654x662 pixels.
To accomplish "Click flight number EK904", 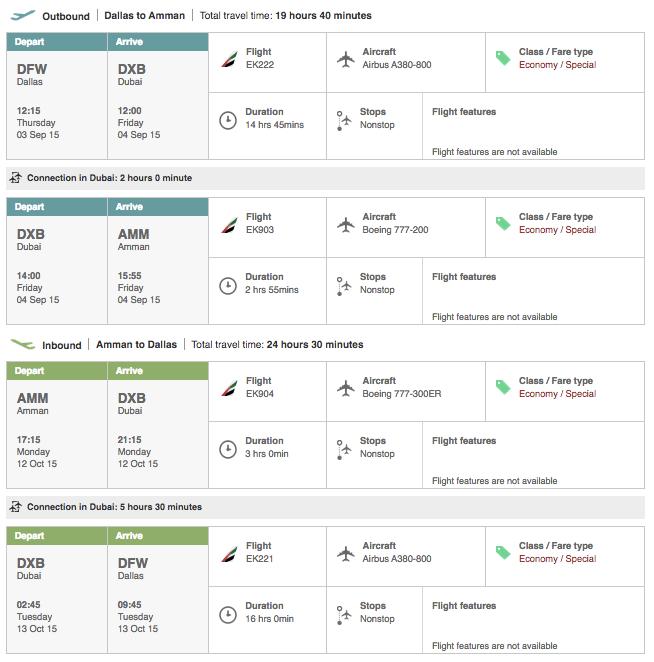I will [260, 394].
